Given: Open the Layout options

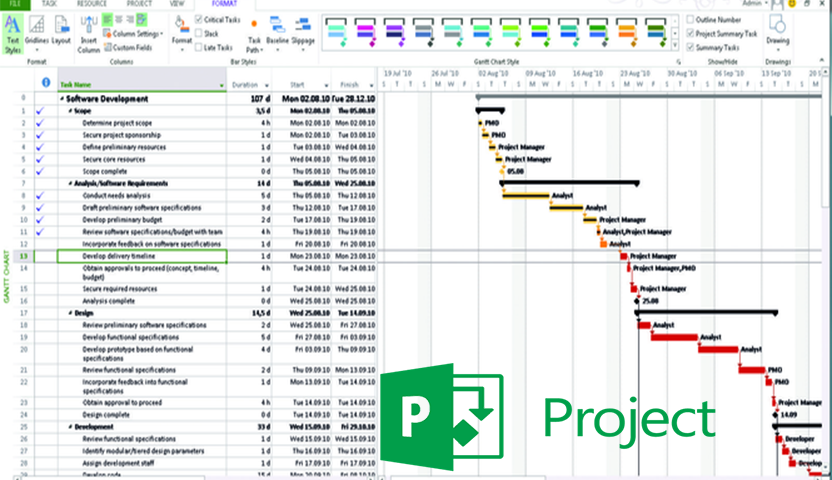Looking at the screenshot, I should (61, 32).
